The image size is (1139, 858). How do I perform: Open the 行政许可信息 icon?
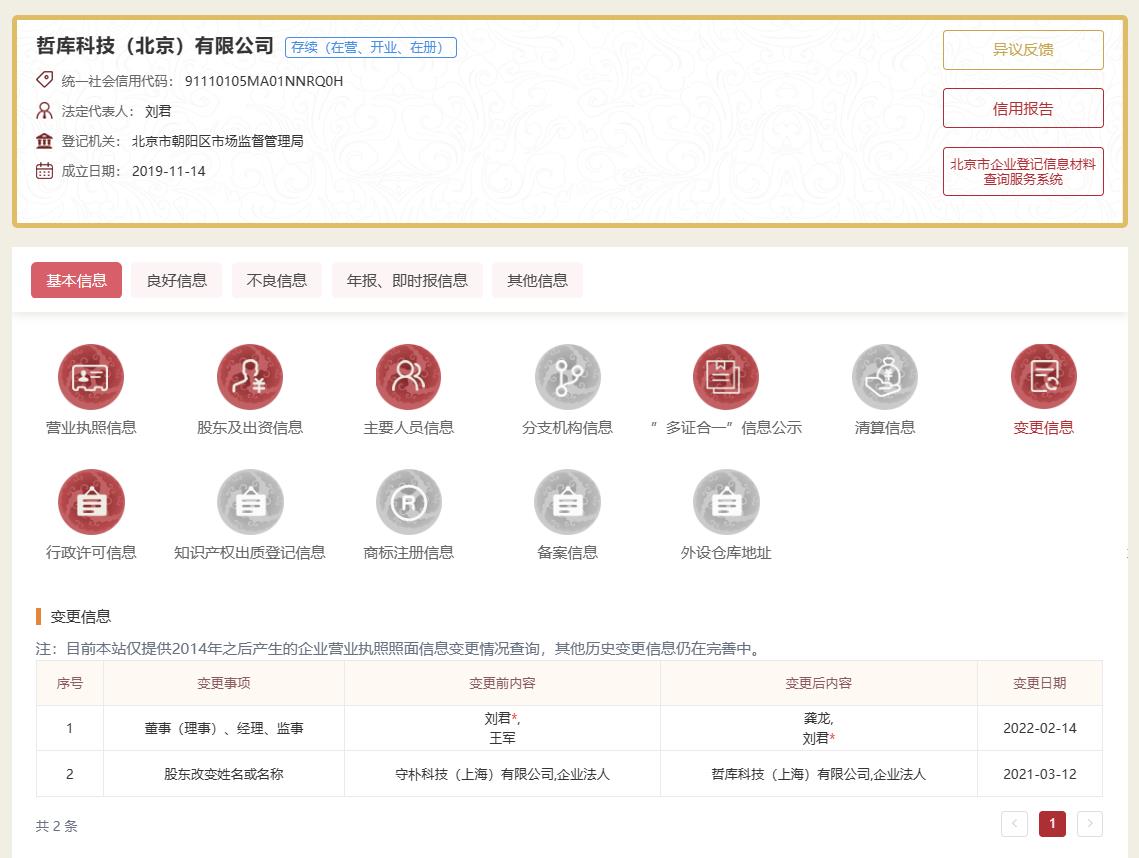[x=91, y=502]
